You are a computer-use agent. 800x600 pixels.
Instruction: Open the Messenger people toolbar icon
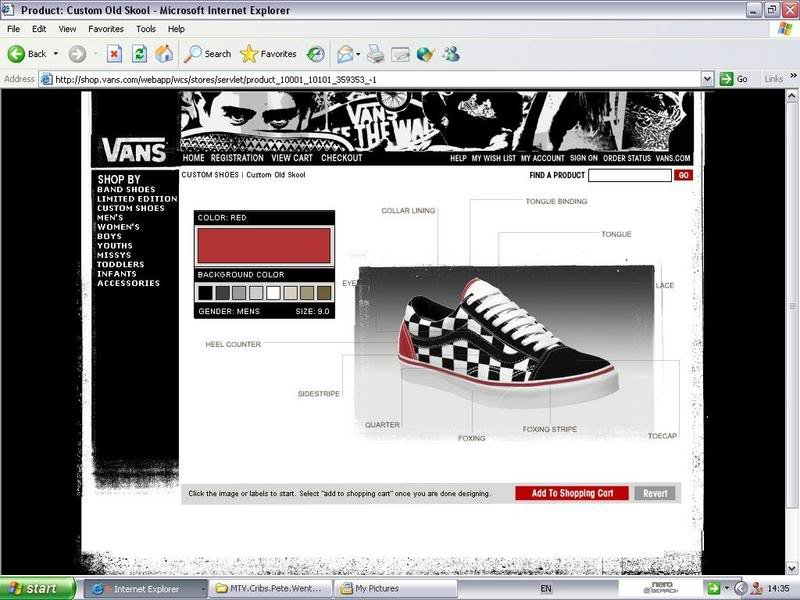451,54
